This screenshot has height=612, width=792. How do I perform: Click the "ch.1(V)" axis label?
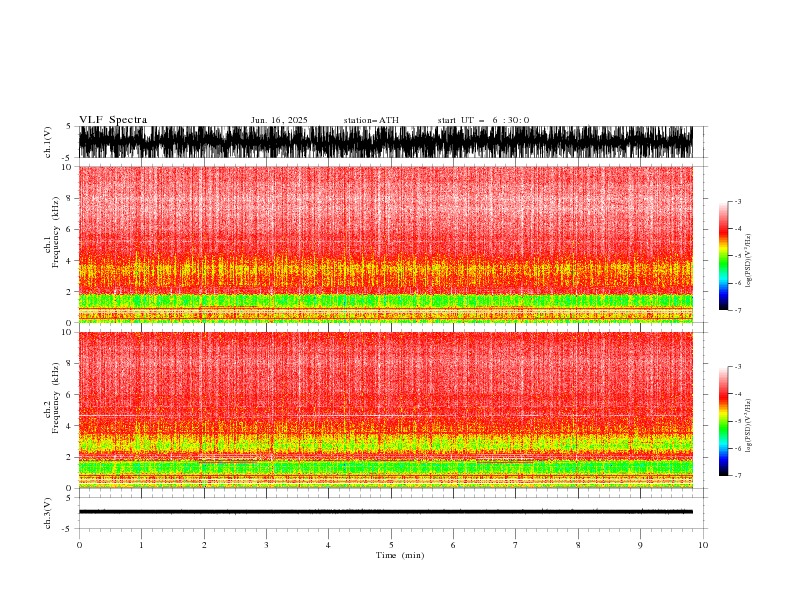coord(48,142)
